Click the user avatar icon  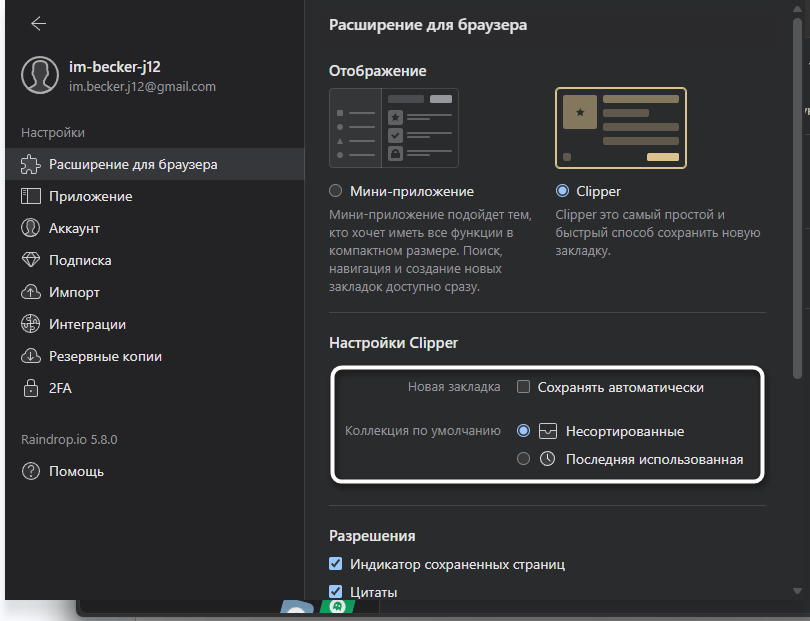click(x=40, y=75)
